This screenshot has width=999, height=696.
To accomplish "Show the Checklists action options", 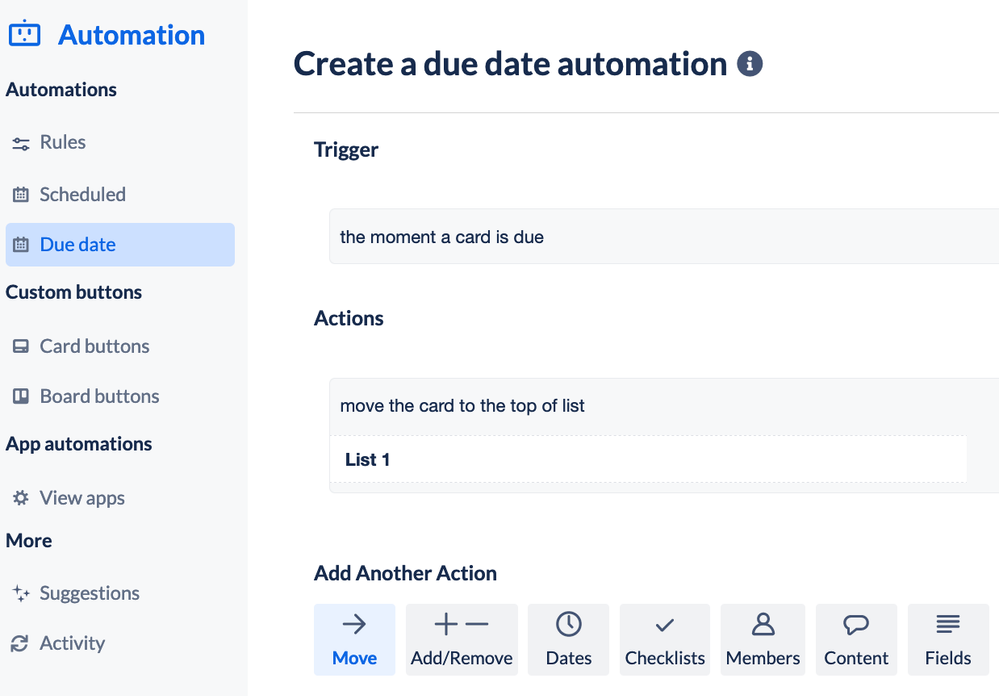I will click(665, 640).
